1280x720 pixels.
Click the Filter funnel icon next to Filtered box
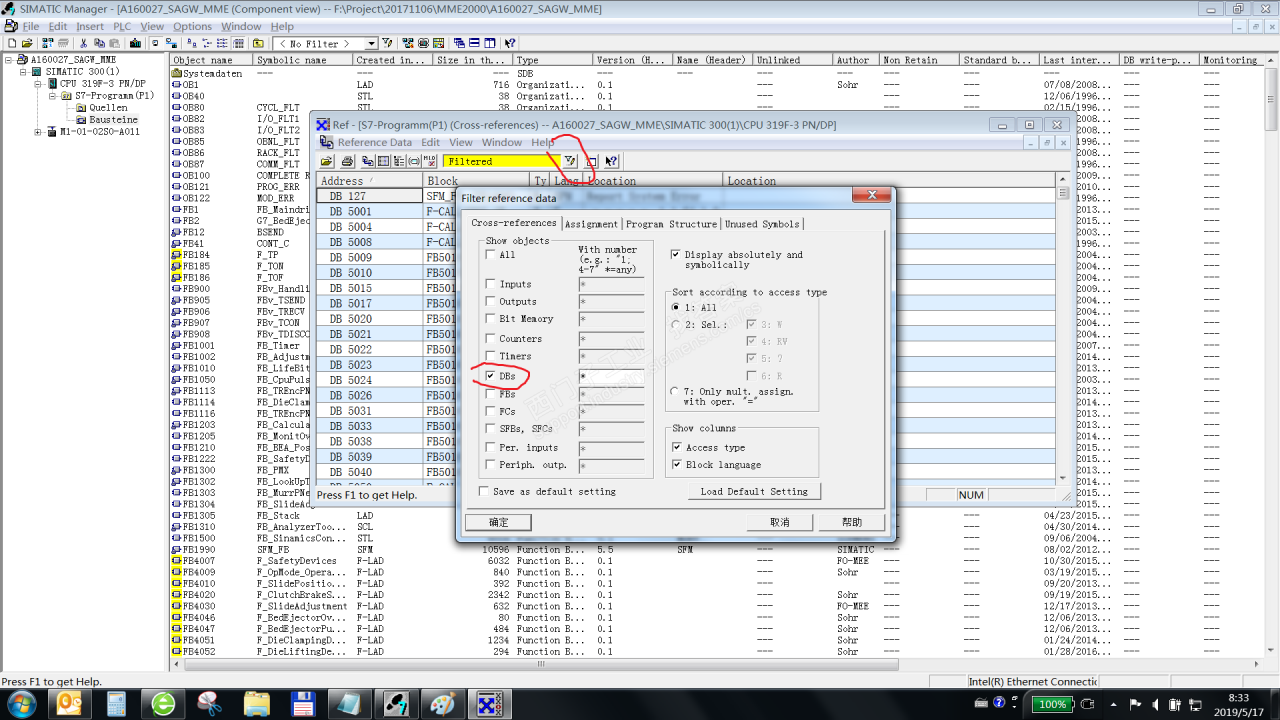click(570, 161)
